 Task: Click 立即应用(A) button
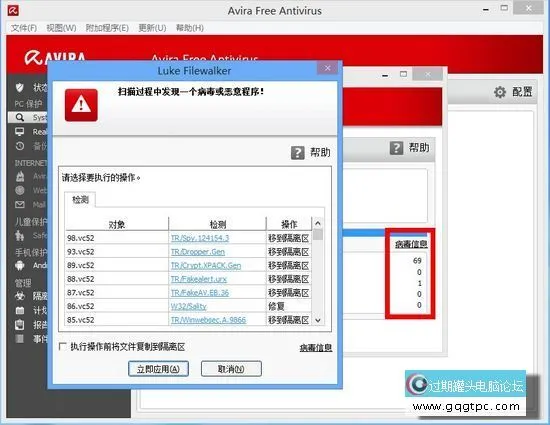click(158, 369)
